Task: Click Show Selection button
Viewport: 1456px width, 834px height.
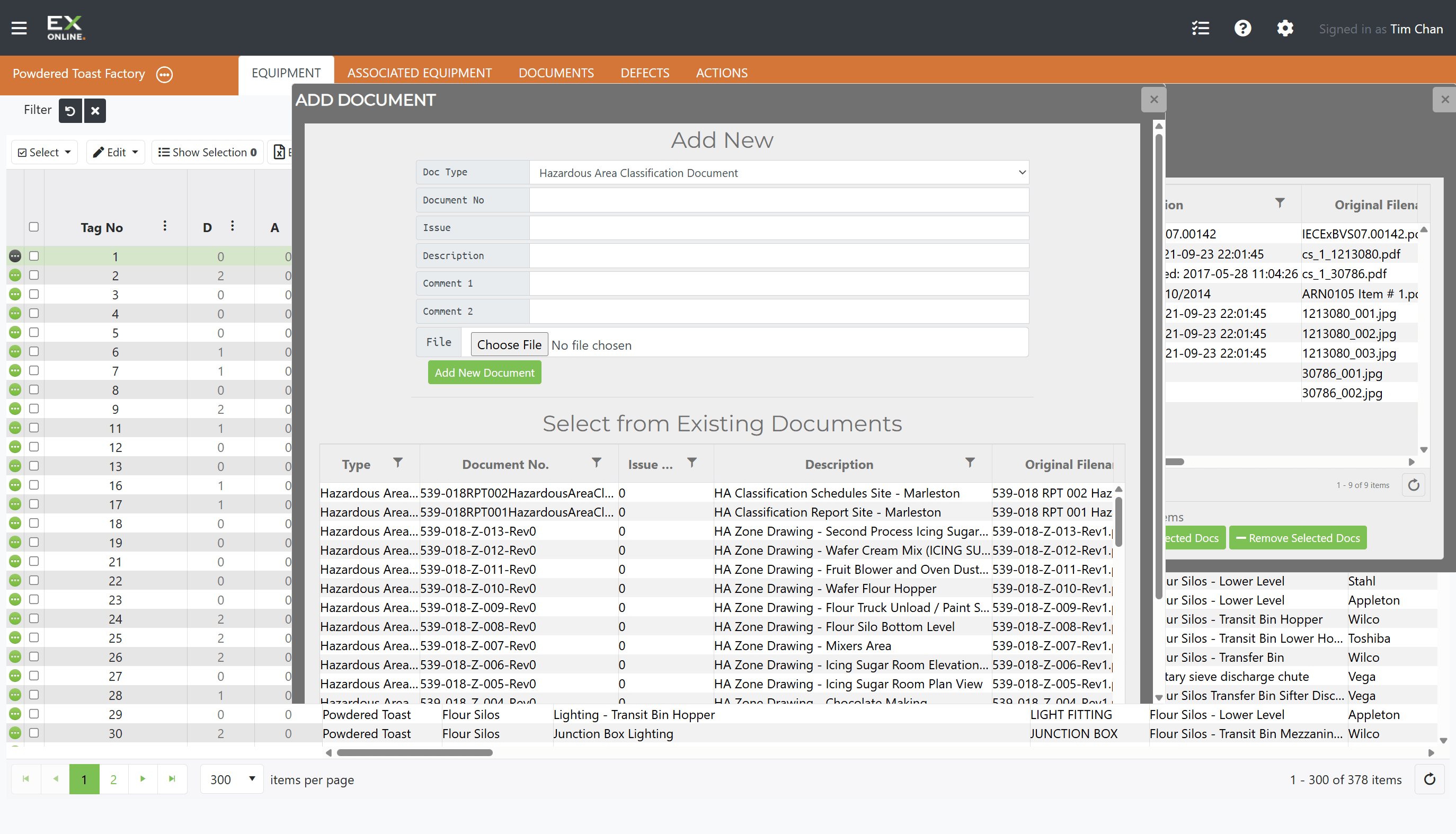Action: point(207,152)
